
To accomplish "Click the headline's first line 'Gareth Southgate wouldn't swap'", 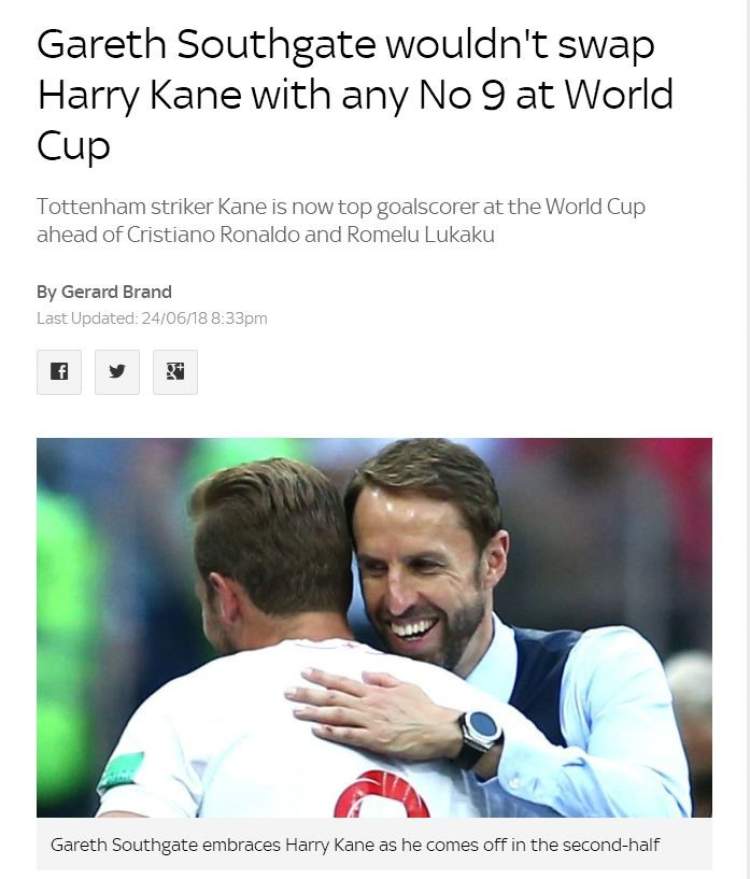I will tap(346, 44).
